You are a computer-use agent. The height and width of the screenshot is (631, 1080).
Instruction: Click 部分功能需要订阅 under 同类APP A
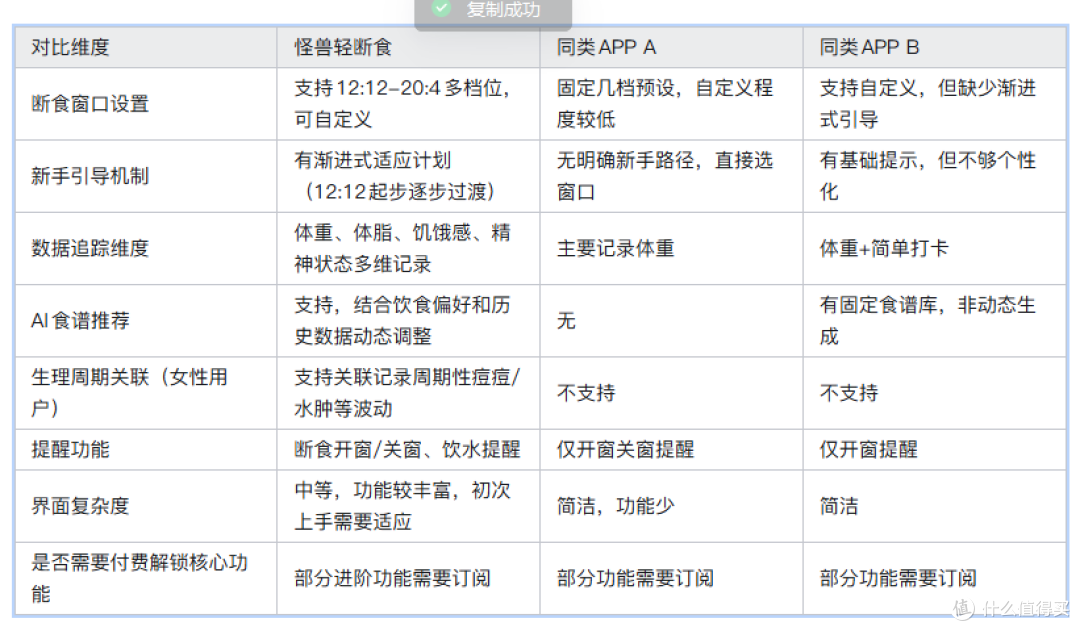click(x=672, y=579)
